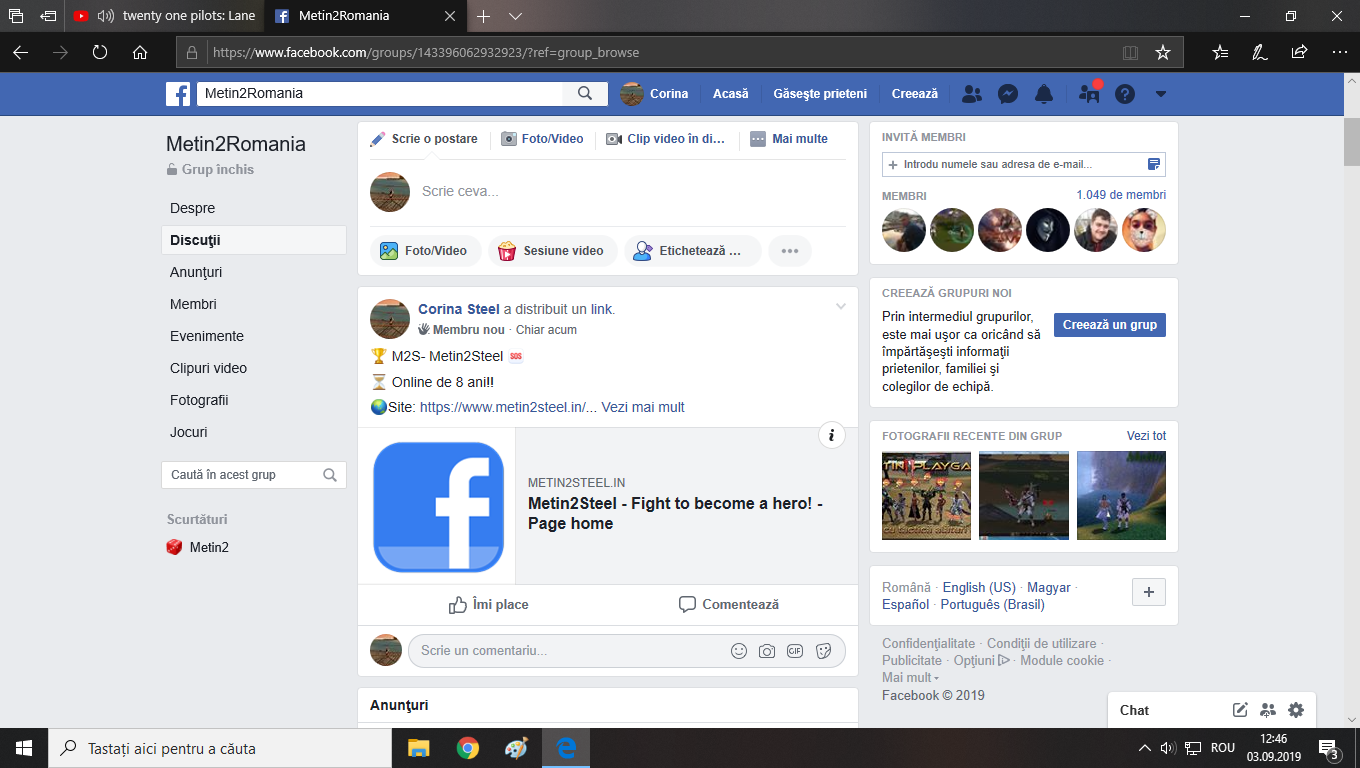This screenshot has width=1360, height=768.
Task: Open the Windows Start menu
Action: click(x=24, y=748)
